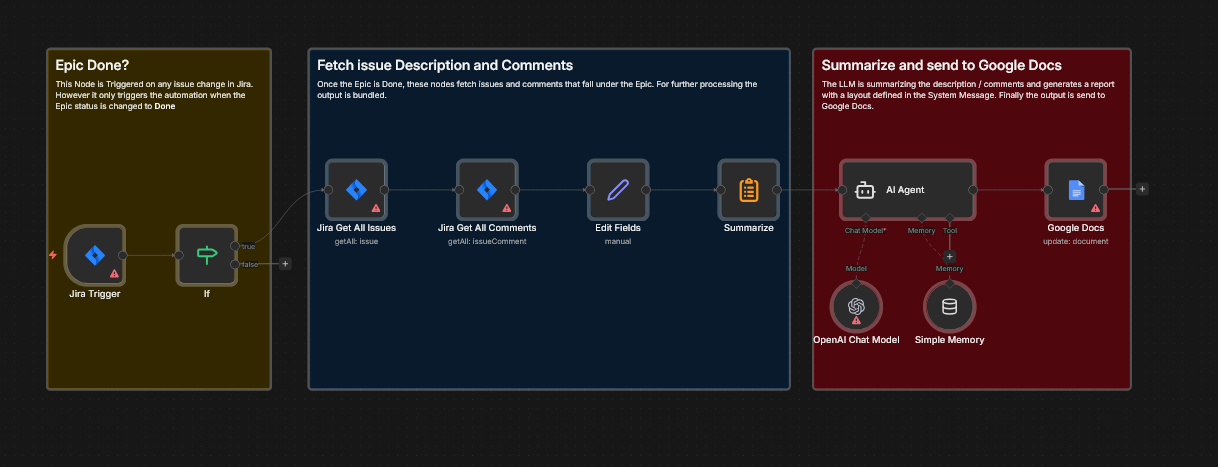Click the plus after the If false output
Image resolution: width=1218 pixels, height=467 pixels.
pos(285,264)
